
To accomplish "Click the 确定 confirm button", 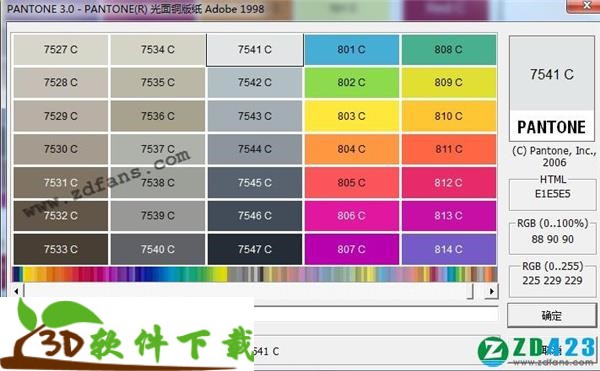I will [x=551, y=316].
